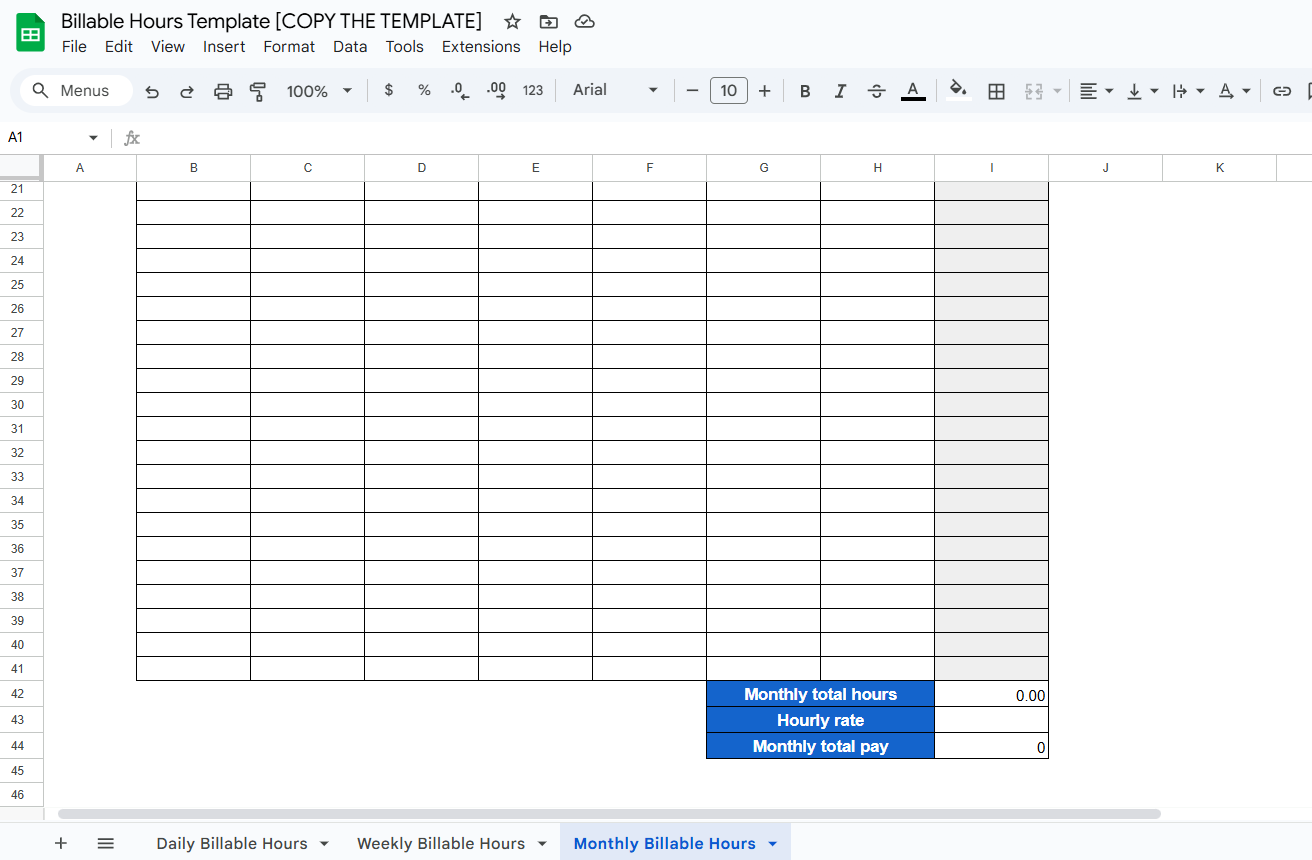Toggle strikethrough formatting
The height and width of the screenshot is (860, 1312).
876,90
